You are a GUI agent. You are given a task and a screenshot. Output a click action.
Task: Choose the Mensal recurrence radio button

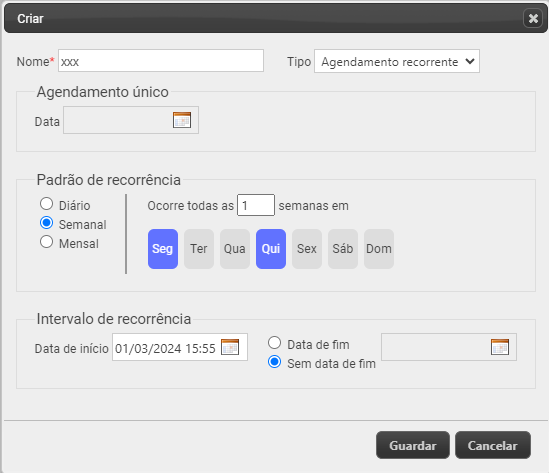47,242
